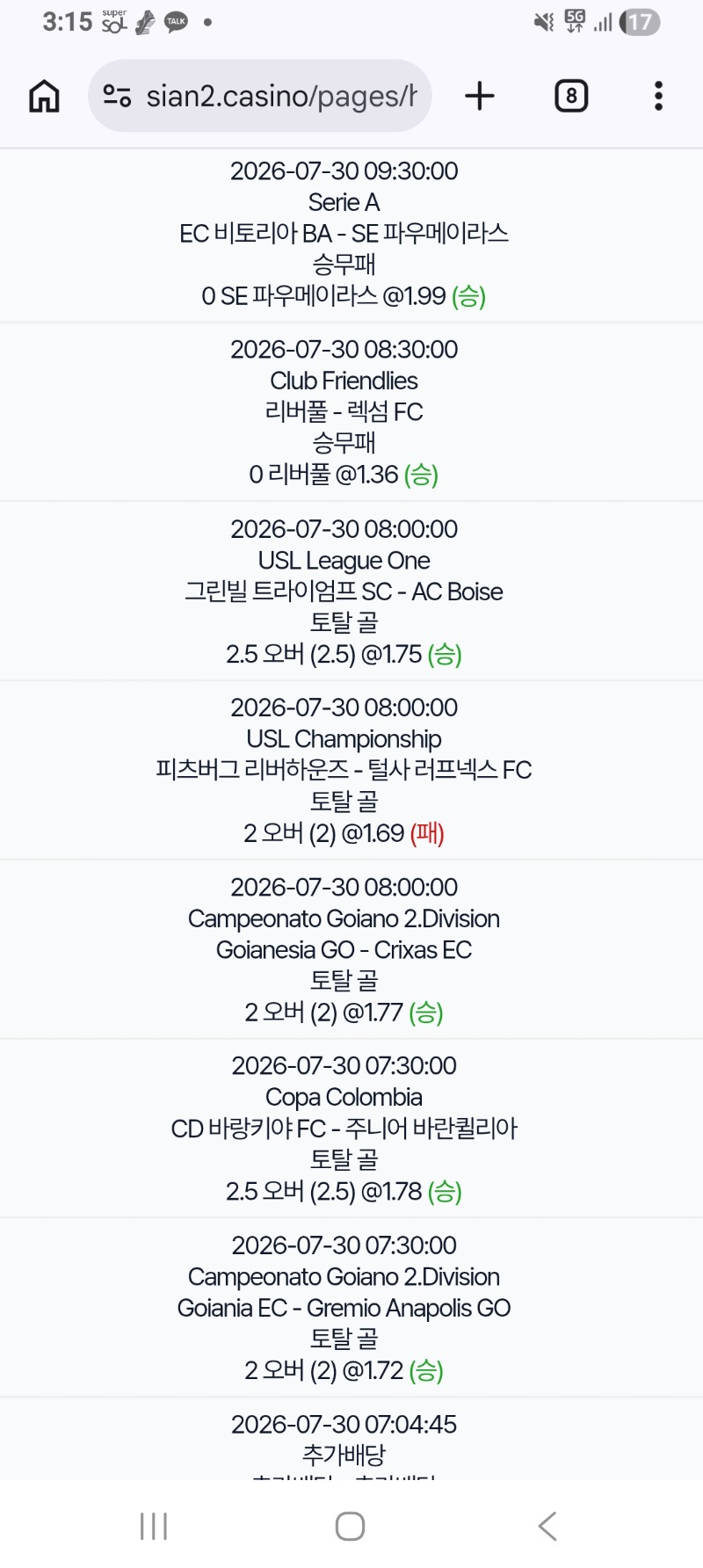Select the USL League One bet entry

(x=344, y=592)
